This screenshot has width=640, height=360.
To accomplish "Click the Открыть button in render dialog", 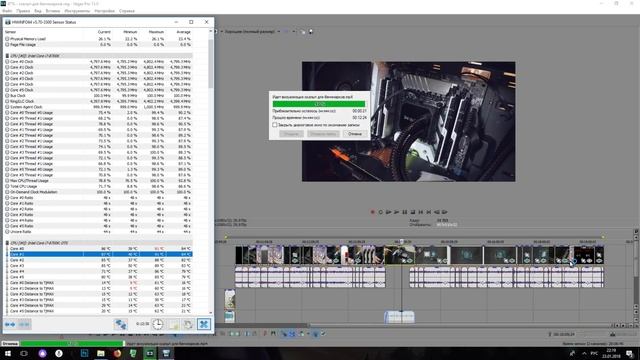I will [x=291, y=133].
